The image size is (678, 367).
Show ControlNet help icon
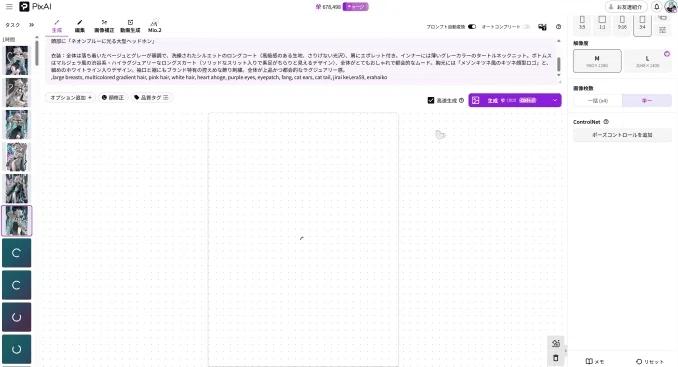pyautogui.click(x=606, y=122)
